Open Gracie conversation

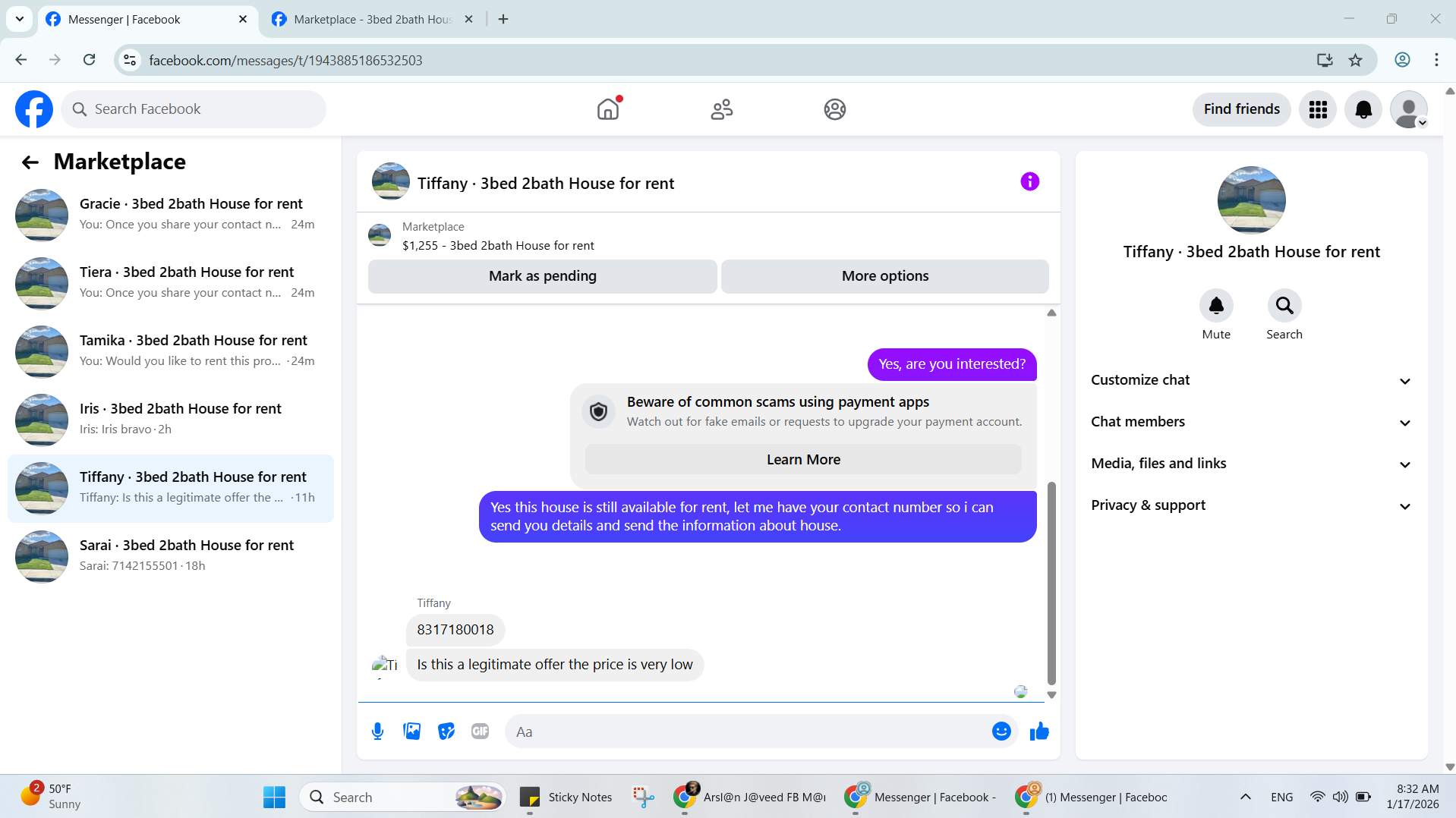click(x=171, y=214)
